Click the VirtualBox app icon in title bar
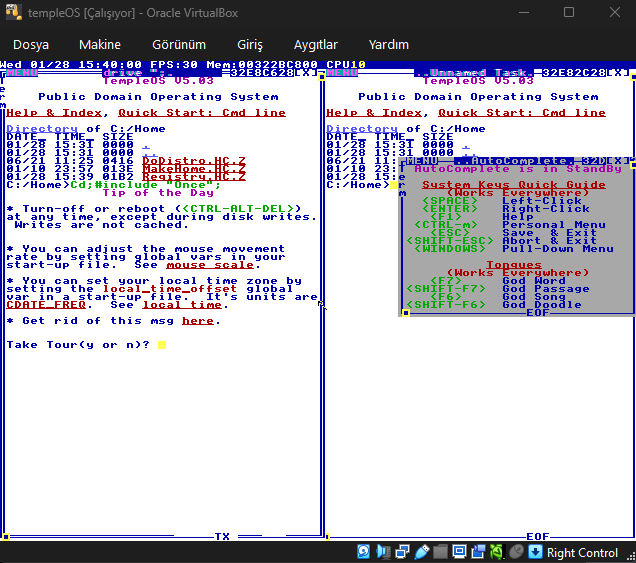This screenshot has height=563, width=636. (13, 12)
